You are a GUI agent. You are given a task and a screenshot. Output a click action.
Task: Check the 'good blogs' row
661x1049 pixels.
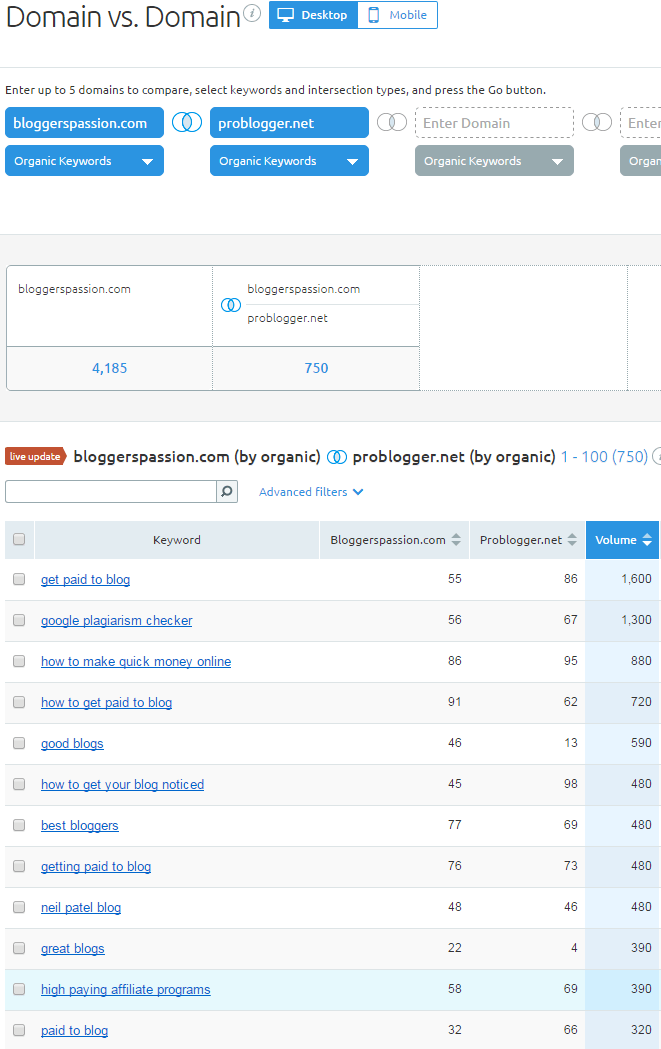(x=19, y=743)
